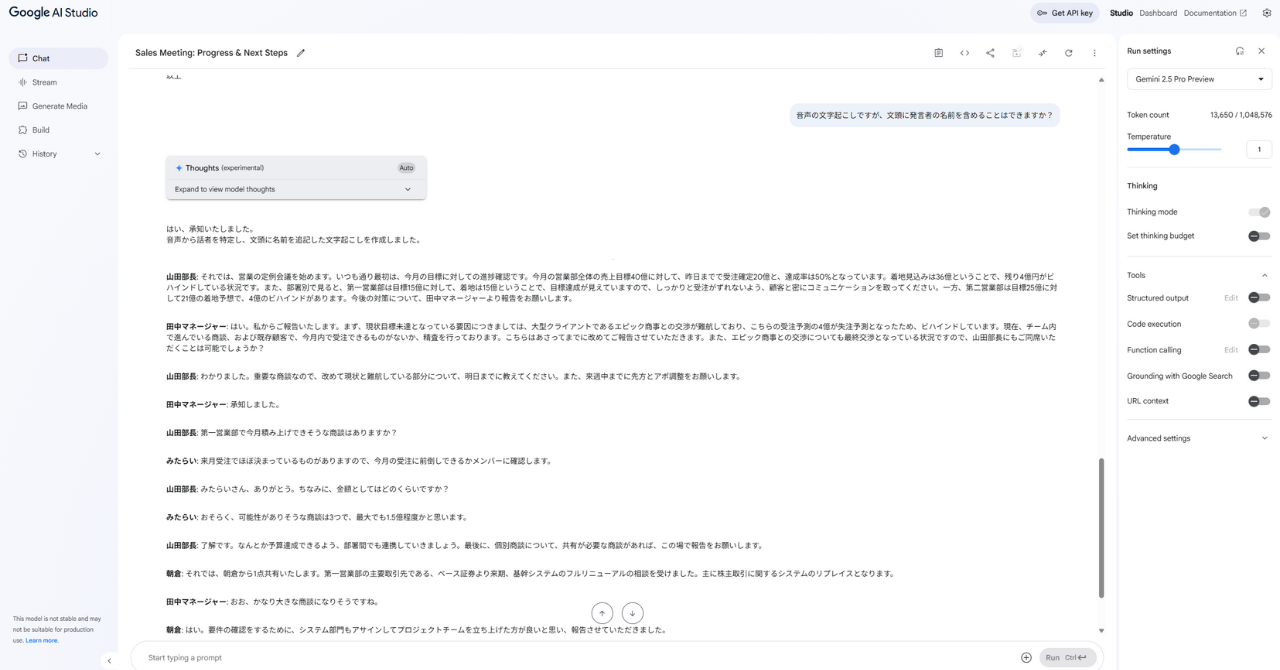The height and width of the screenshot is (670, 1280).
Task: Edit the prompt title with pencil icon
Action: pos(301,53)
